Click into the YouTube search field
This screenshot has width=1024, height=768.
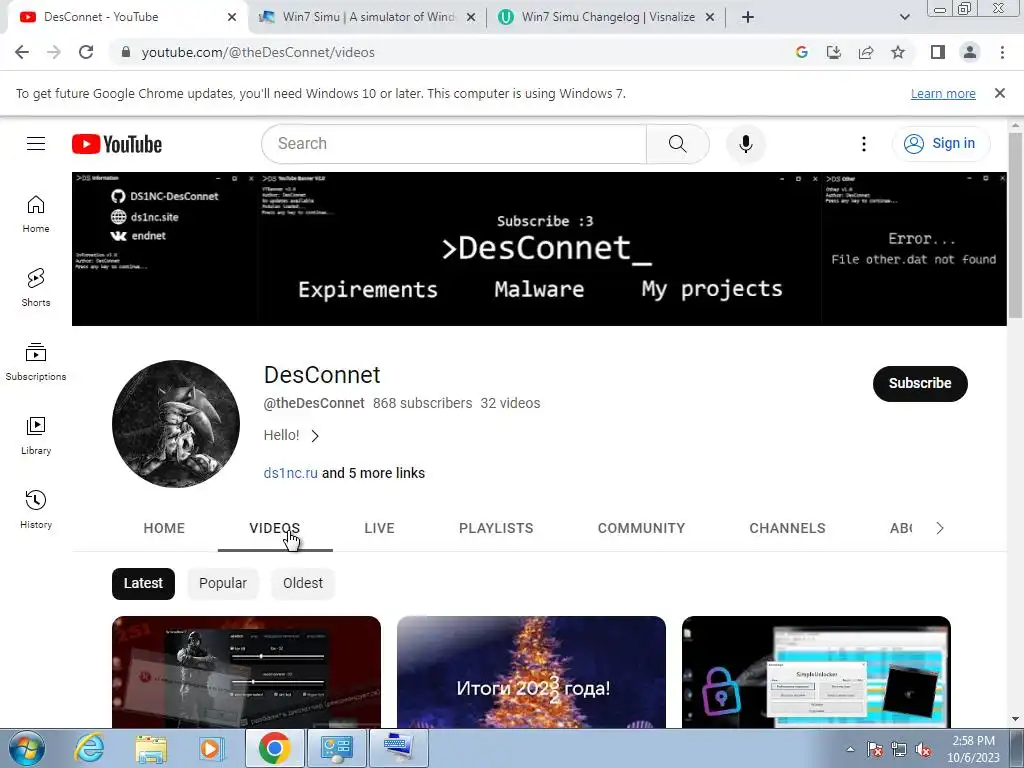[x=453, y=144]
